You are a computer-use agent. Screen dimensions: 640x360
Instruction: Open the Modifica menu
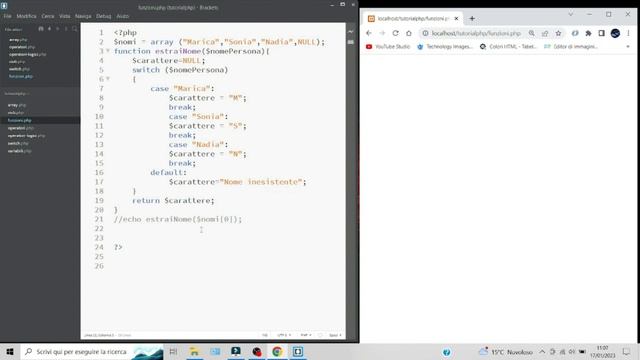(27, 16)
